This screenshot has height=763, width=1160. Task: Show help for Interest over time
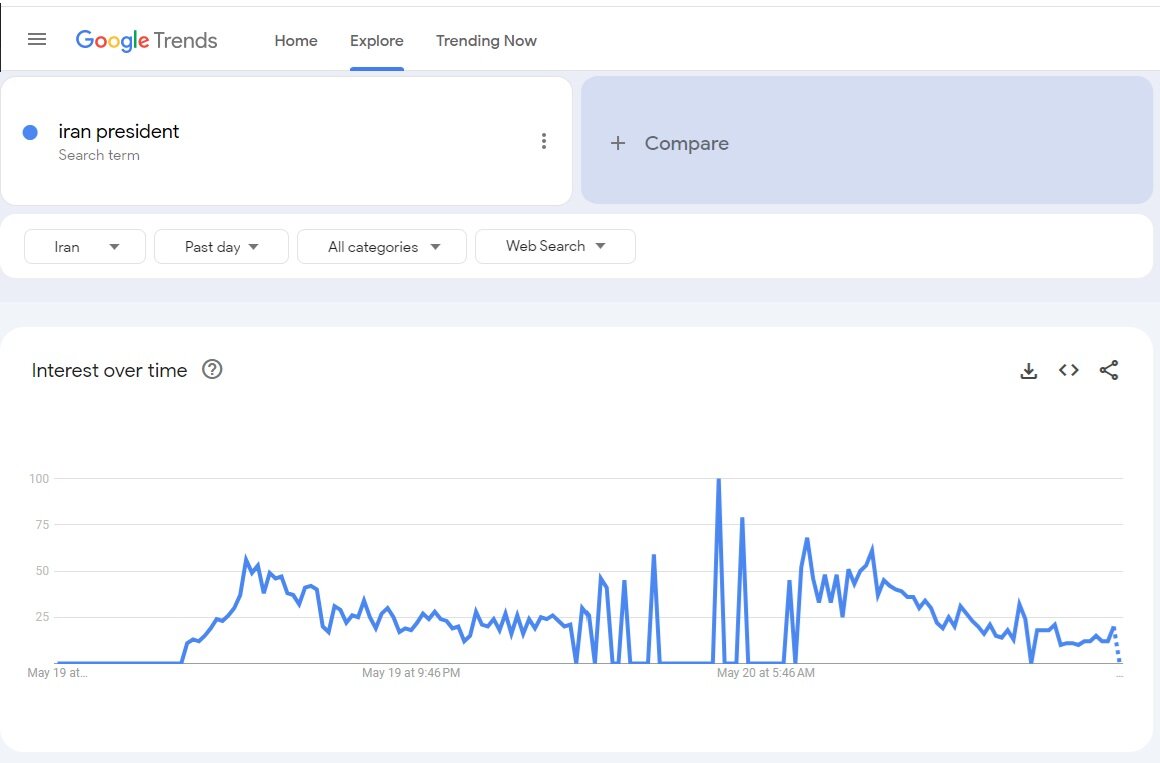tap(212, 370)
